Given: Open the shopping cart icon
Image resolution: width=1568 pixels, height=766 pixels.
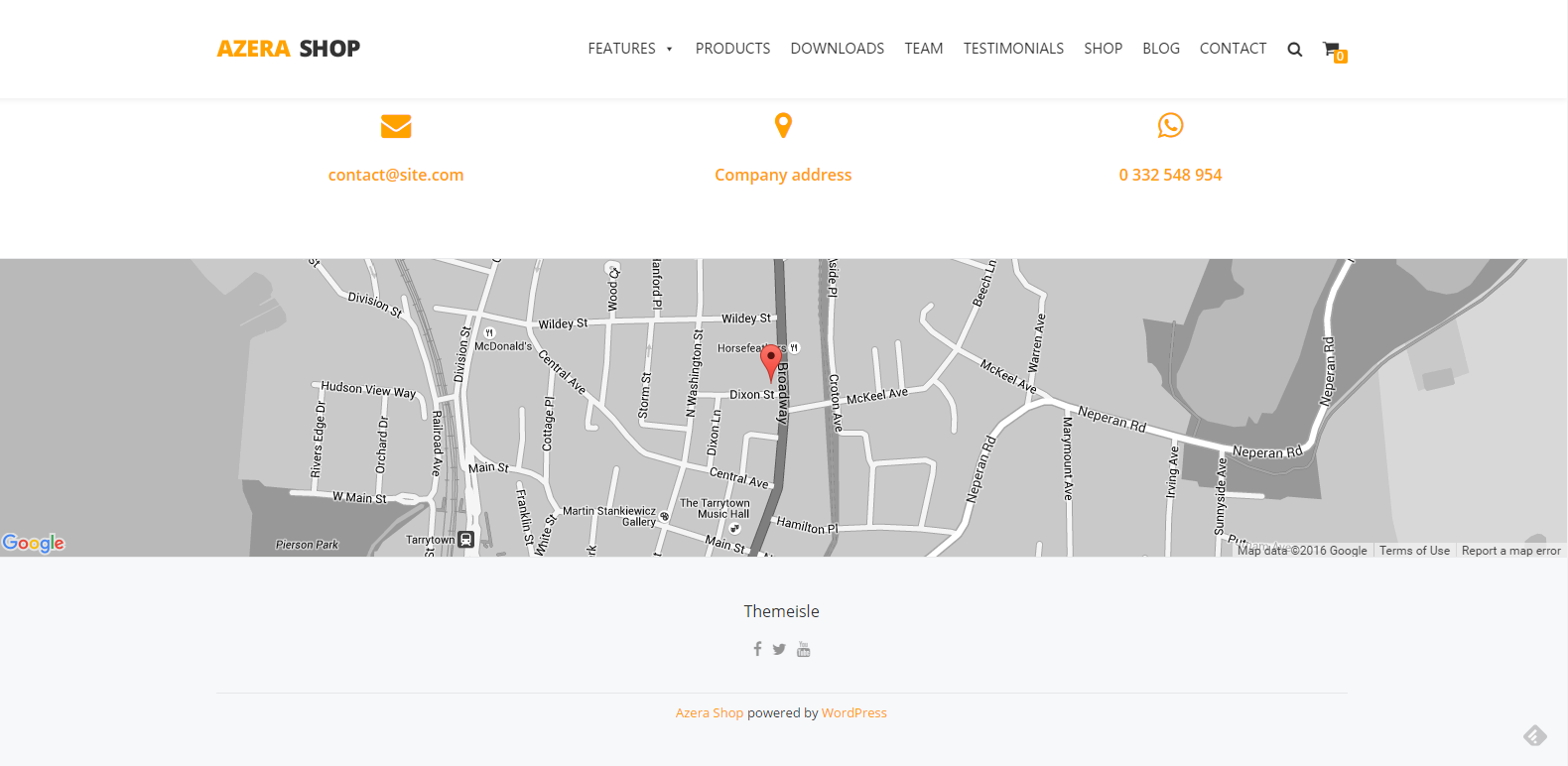Looking at the screenshot, I should pos(1332,49).
